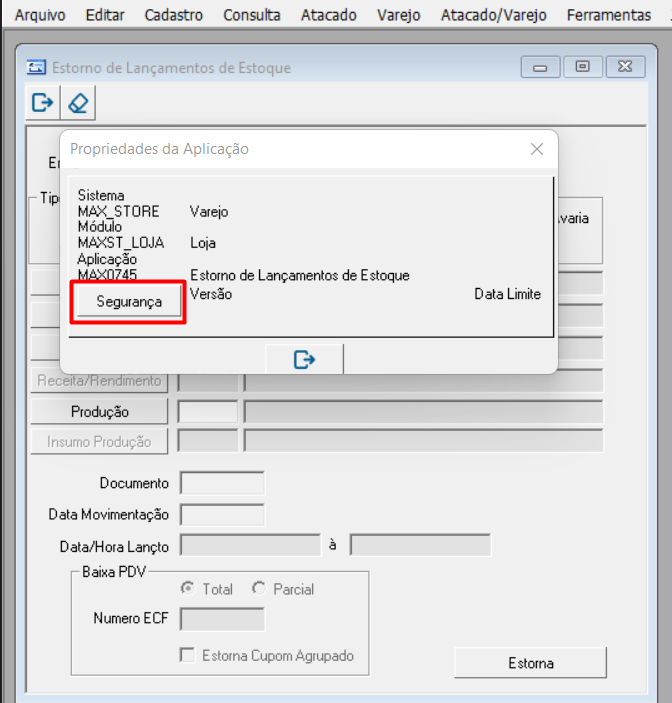Close the Propriedades da Aplicação dialog
Image resolution: width=672 pixels, height=703 pixels.
coord(537,149)
